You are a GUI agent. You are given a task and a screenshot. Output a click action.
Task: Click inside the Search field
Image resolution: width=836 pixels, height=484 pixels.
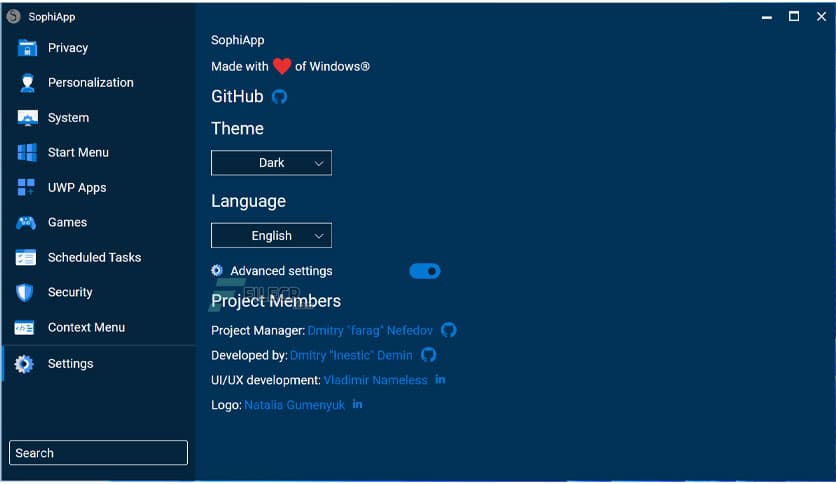coord(99,453)
